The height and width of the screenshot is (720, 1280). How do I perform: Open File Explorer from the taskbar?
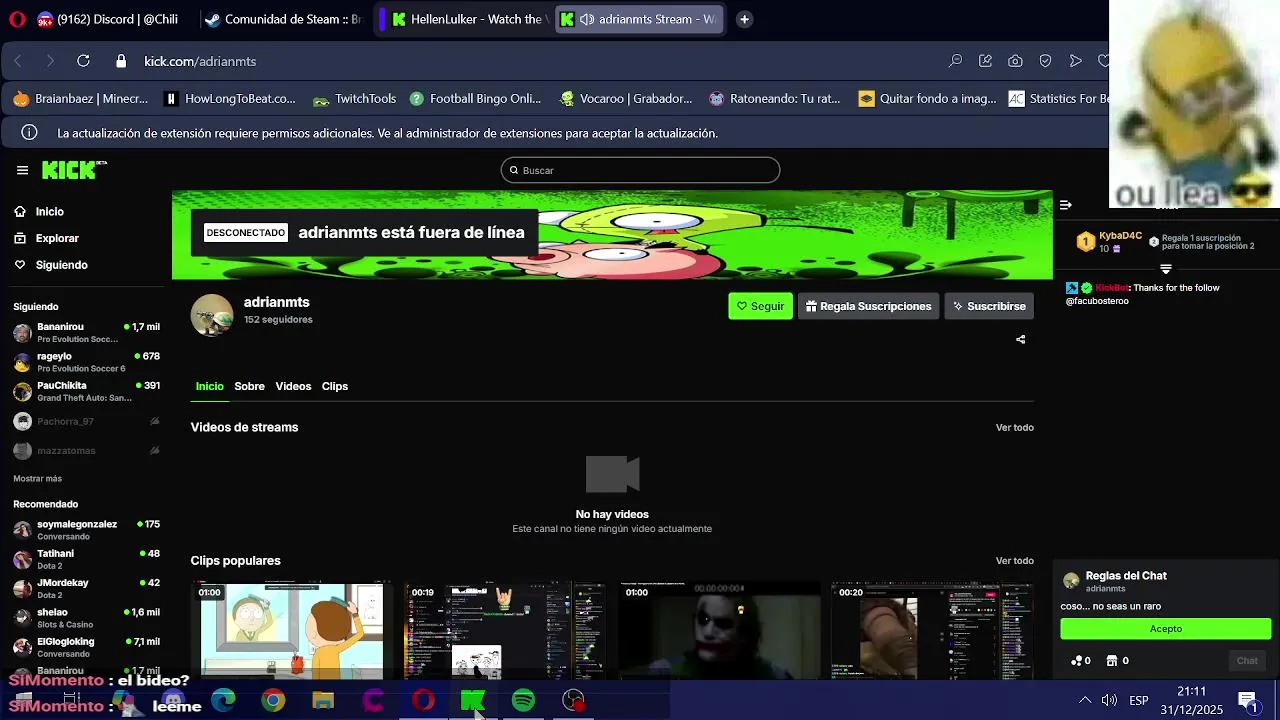pos(323,701)
